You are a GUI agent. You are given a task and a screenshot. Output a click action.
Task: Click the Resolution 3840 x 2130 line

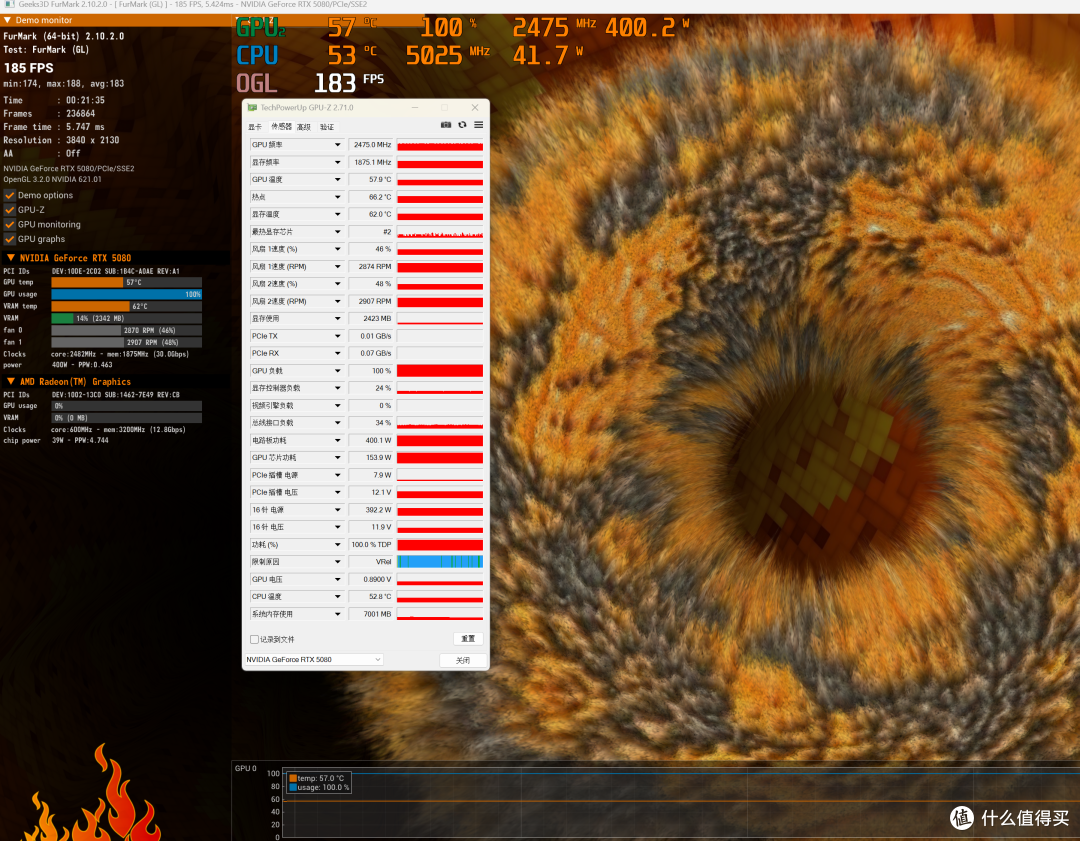[x=61, y=140]
